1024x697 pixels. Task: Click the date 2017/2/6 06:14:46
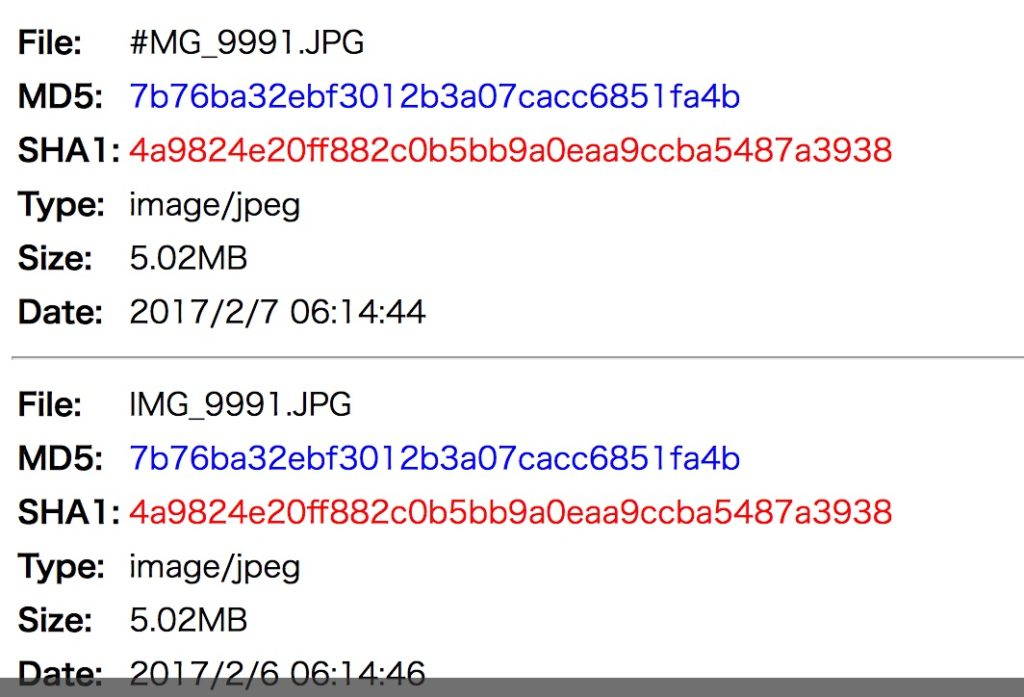pos(278,673)
